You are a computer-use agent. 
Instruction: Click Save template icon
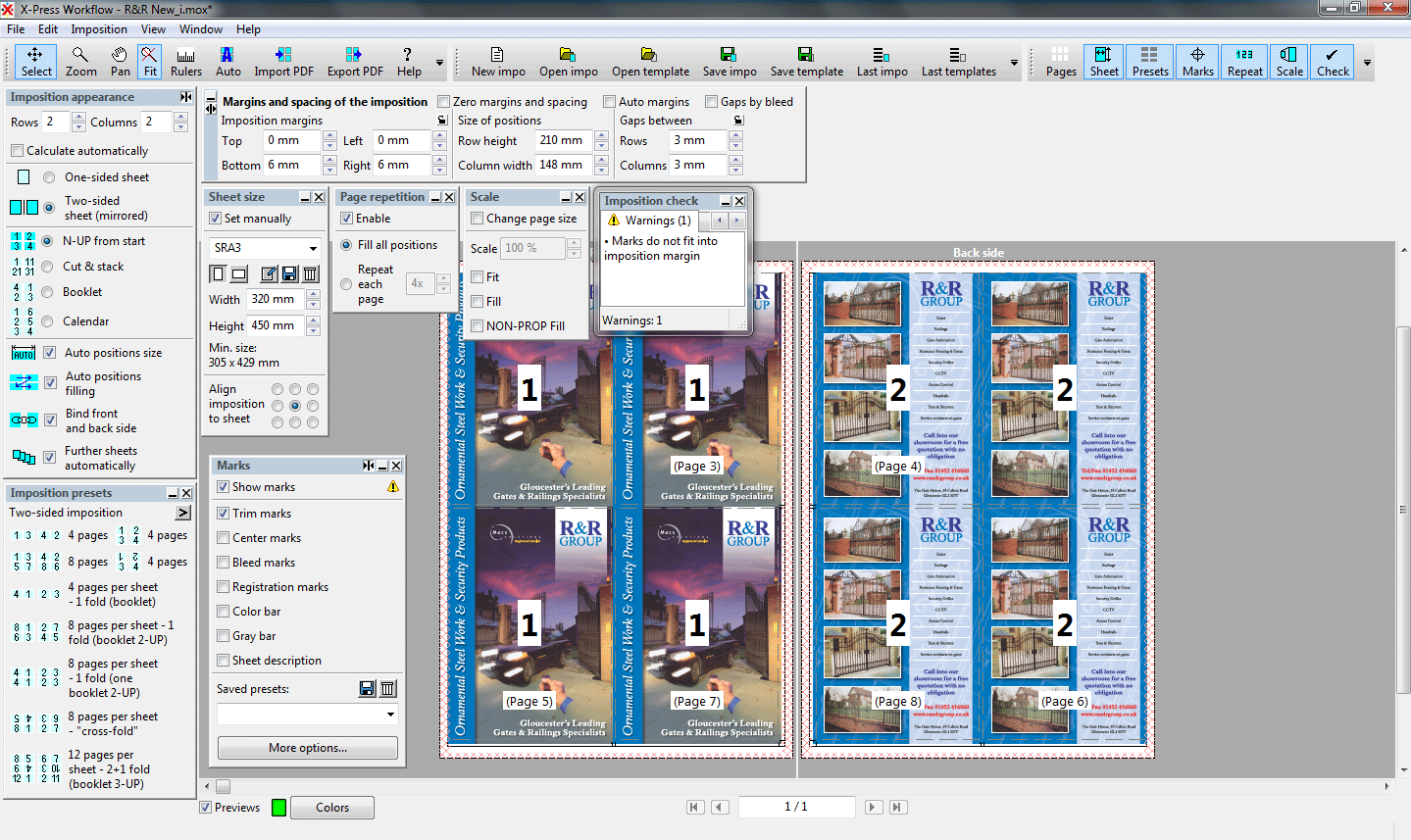(806, 62)
